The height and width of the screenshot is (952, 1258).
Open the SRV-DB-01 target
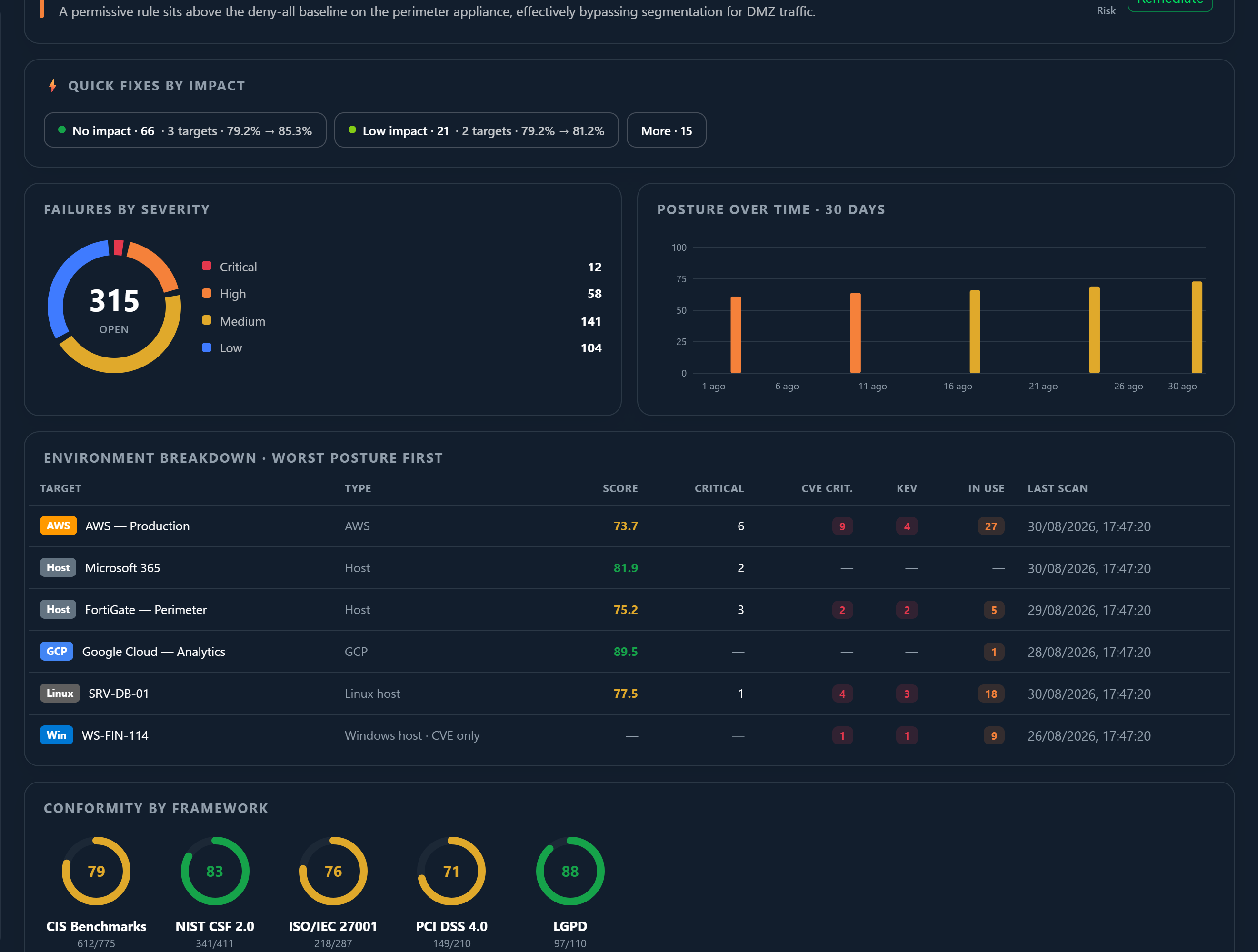point(118,693)
